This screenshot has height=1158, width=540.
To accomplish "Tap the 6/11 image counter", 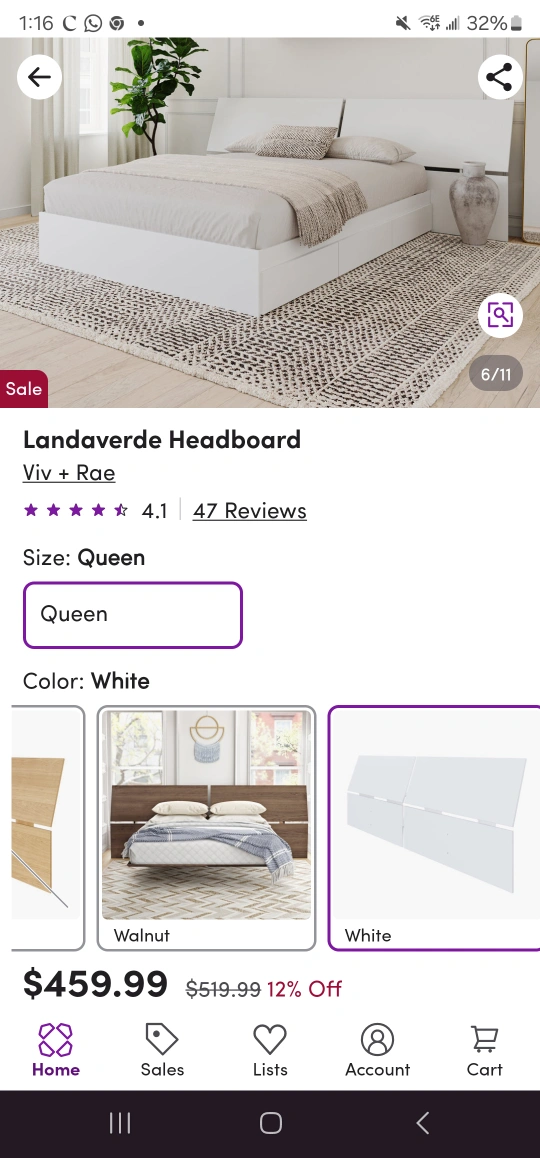I will coord(496,374).
